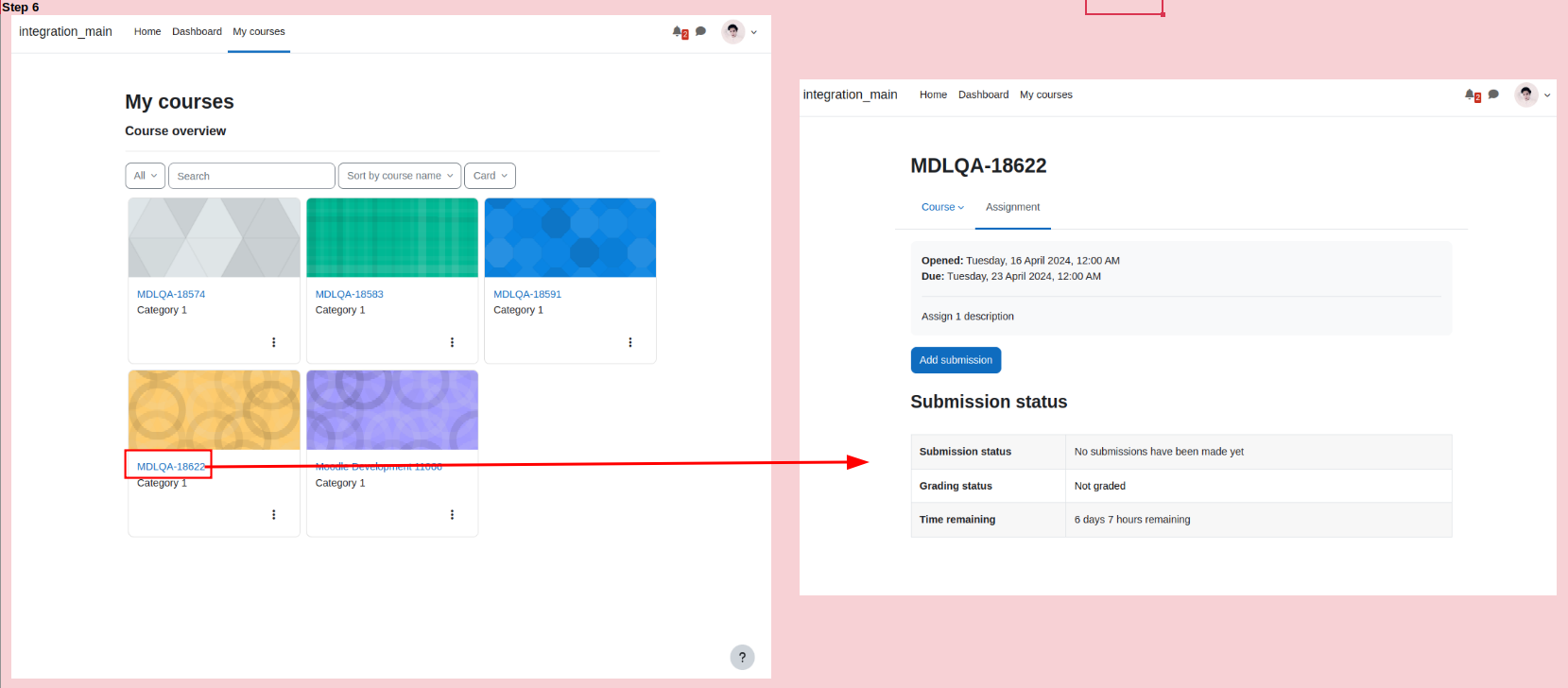Select 'Category 1' under MDLQA-18583
This screenshot has height=688, width=1568.
click(x=340, y=310)
